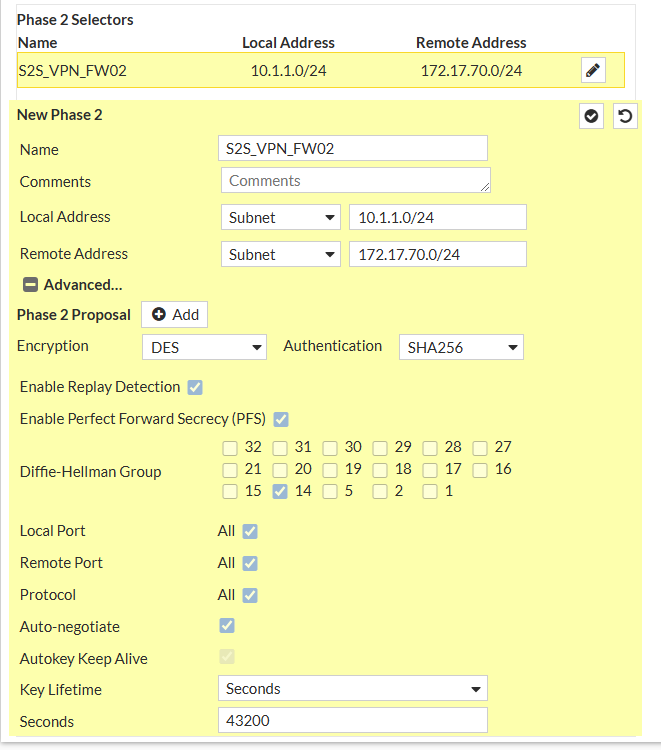The height and width of the screenshot is (750, 661).
Task: Toggle the Protocol All checkbox
Action: [250, 596]
